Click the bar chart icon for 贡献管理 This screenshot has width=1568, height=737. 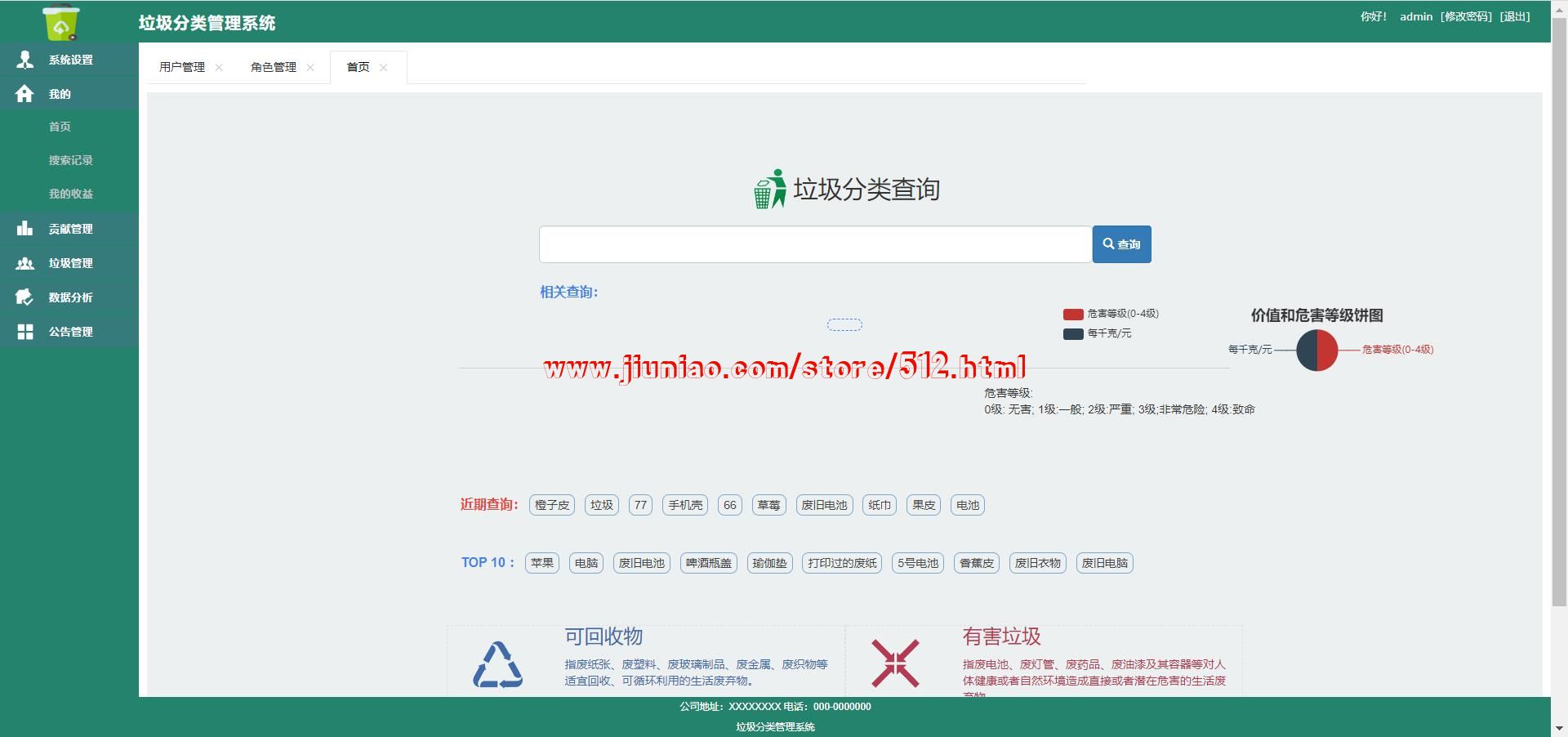(24, 229)
